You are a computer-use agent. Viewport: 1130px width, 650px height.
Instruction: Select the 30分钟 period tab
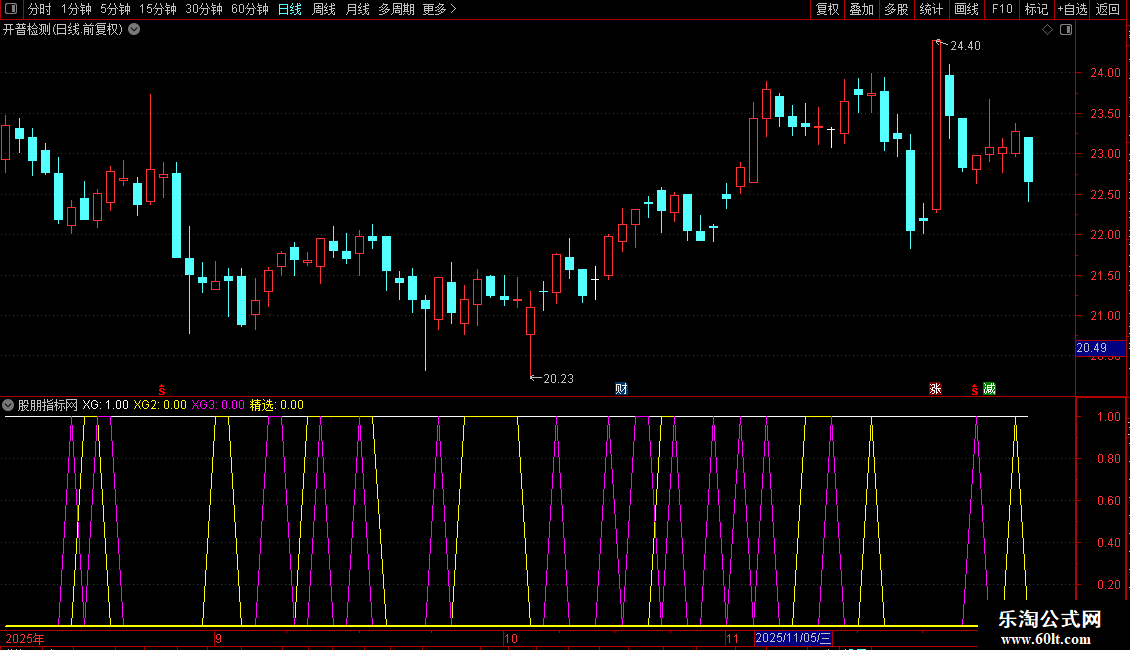[x=204, y=9]
